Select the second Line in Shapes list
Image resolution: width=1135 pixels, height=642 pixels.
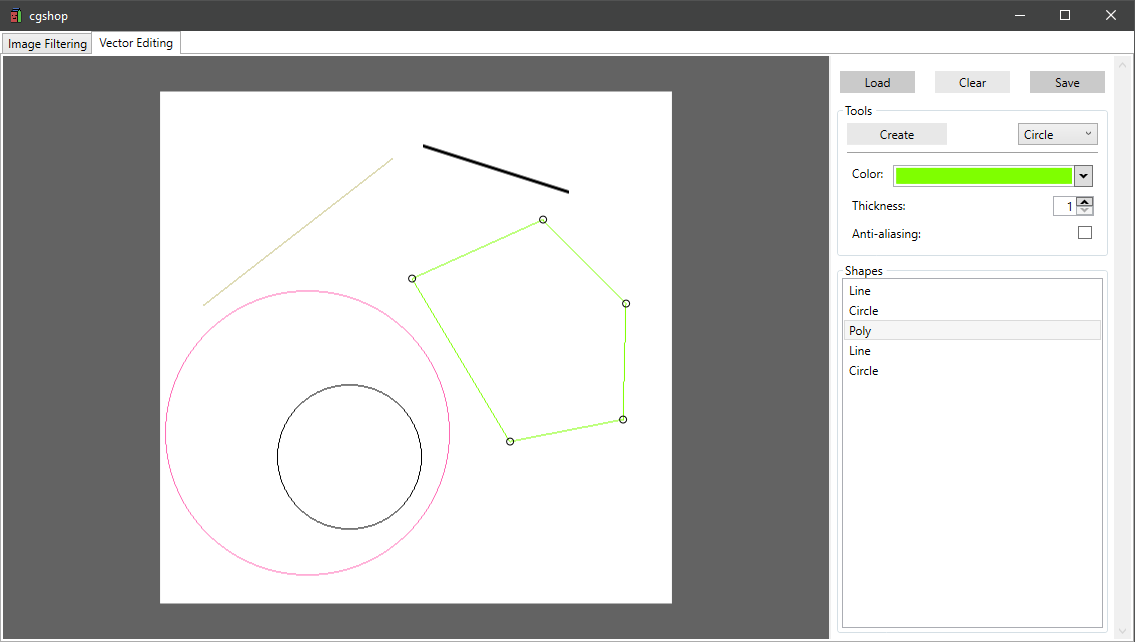click(x=972, y=351)
